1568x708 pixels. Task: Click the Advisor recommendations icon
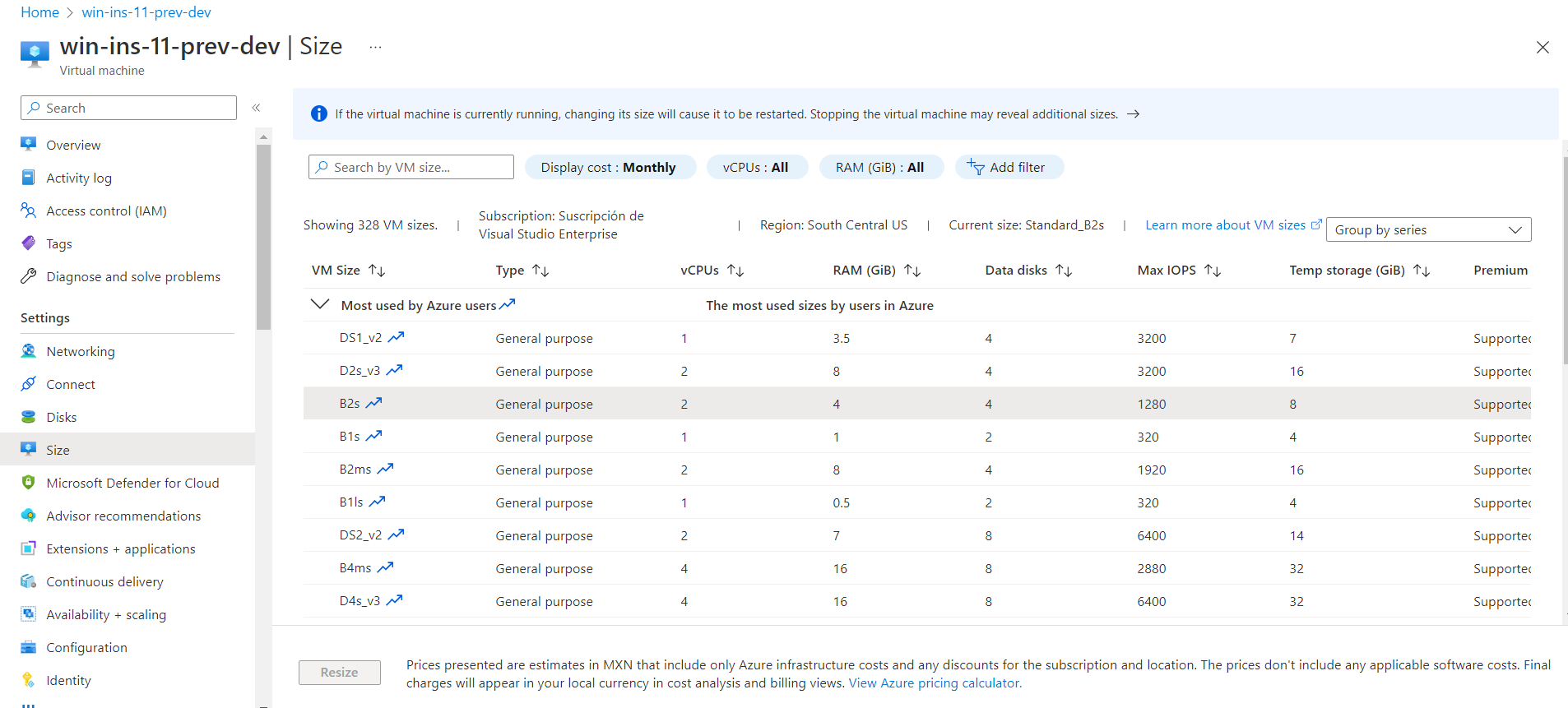tap(29, 516)
